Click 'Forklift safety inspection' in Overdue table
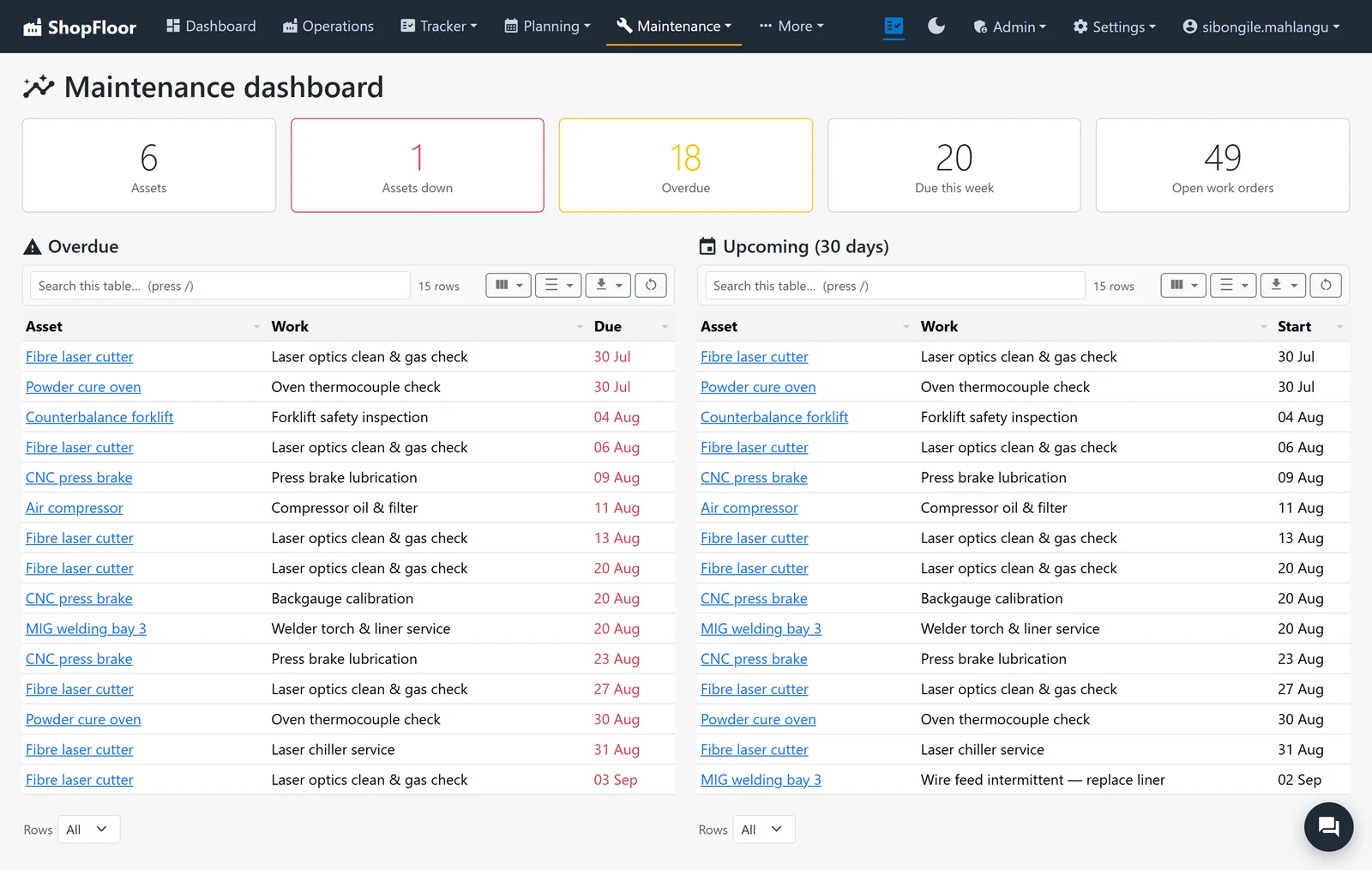The height and width of the screenshot is (870, 1372). click(x=350, y=417)
